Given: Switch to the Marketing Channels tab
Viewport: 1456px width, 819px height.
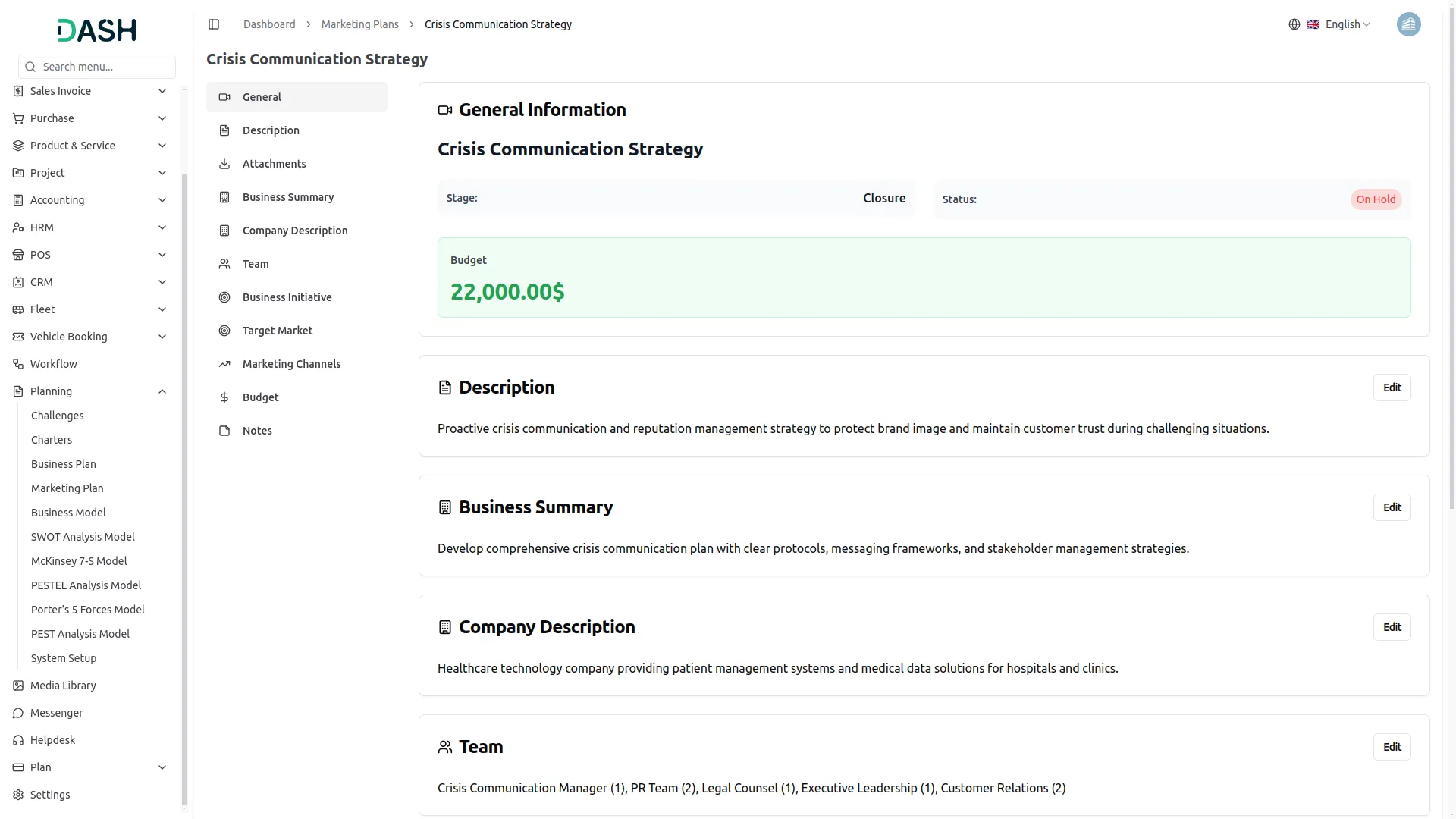Looking at the screenshot, I should pyautogui.click(x=297, y=364).
